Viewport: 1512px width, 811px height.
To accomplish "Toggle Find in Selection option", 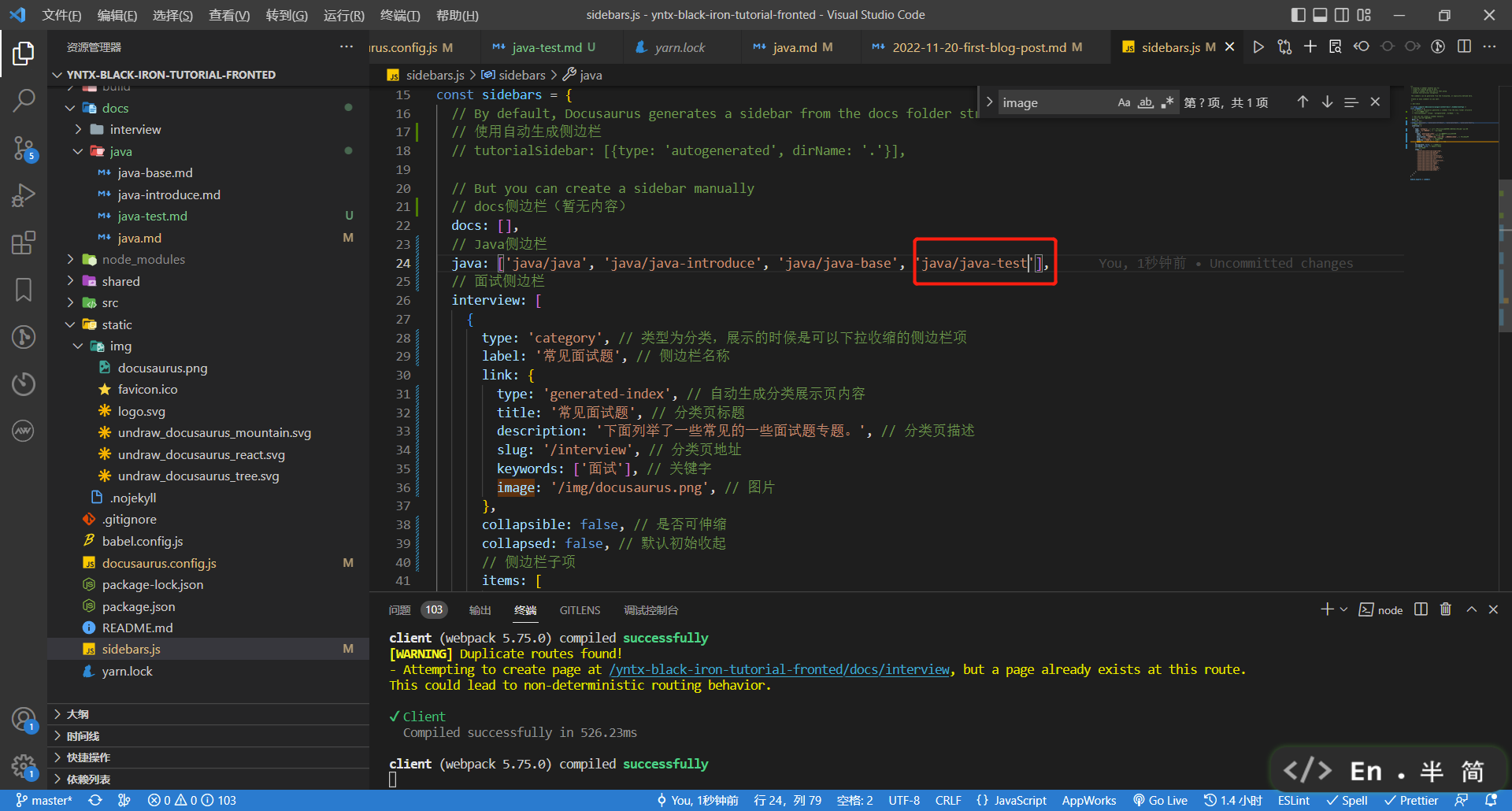I will [x=1351, y=102].
